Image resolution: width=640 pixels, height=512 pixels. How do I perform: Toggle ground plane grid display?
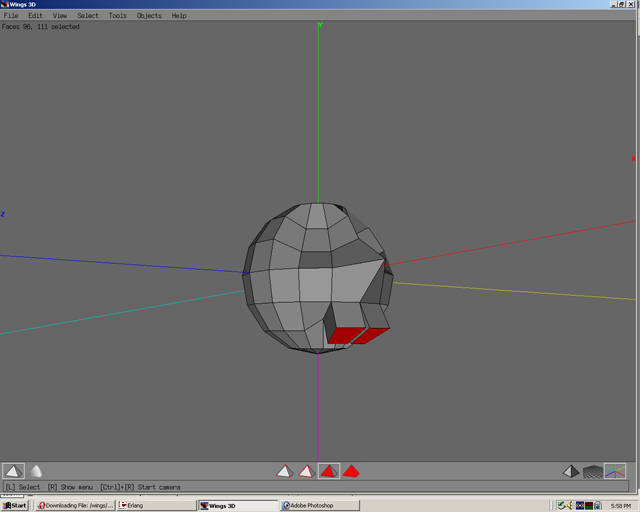click(593, 471)
